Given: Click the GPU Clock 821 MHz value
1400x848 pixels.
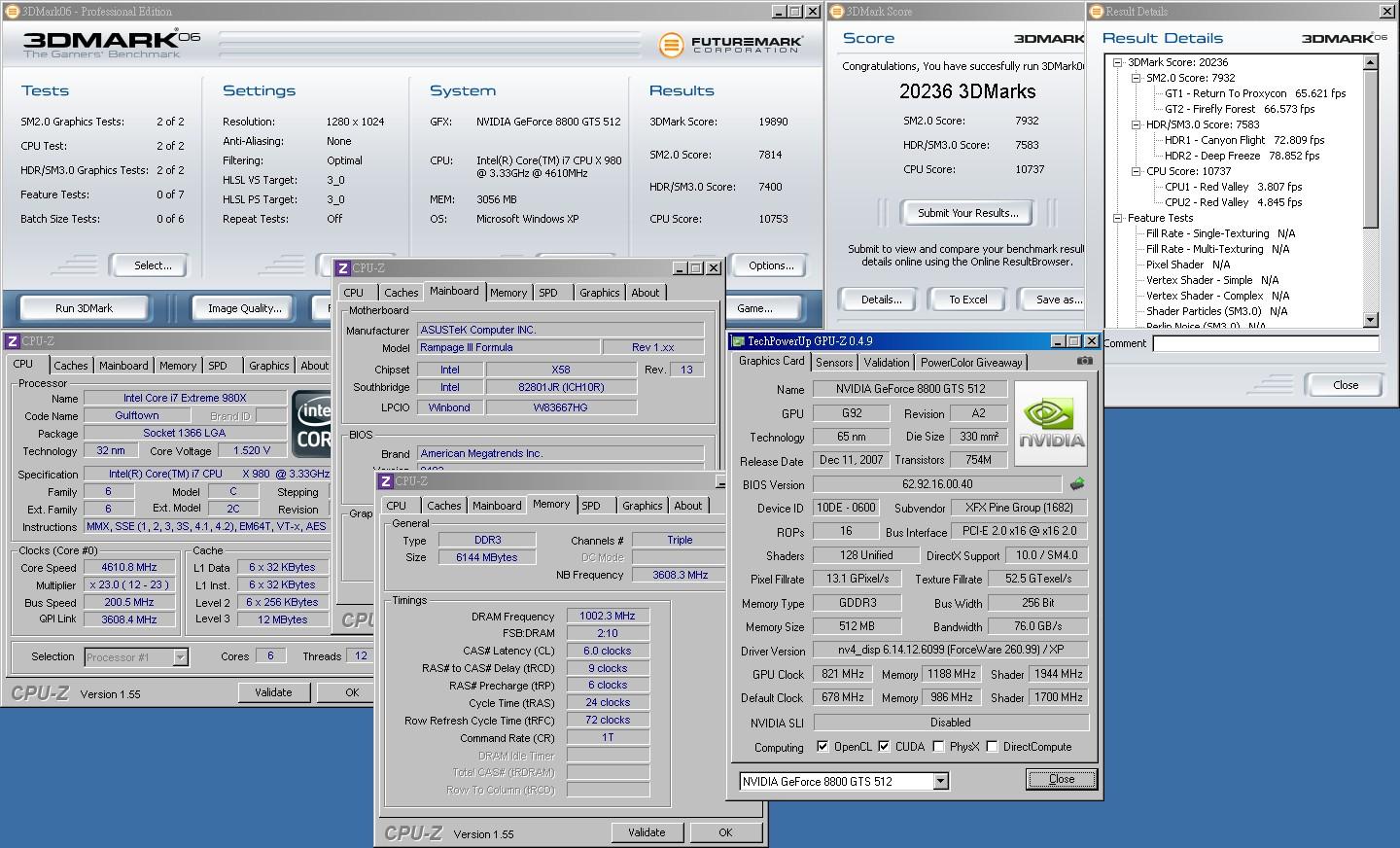Looking at the screenshot, I should tap(842, 674).
